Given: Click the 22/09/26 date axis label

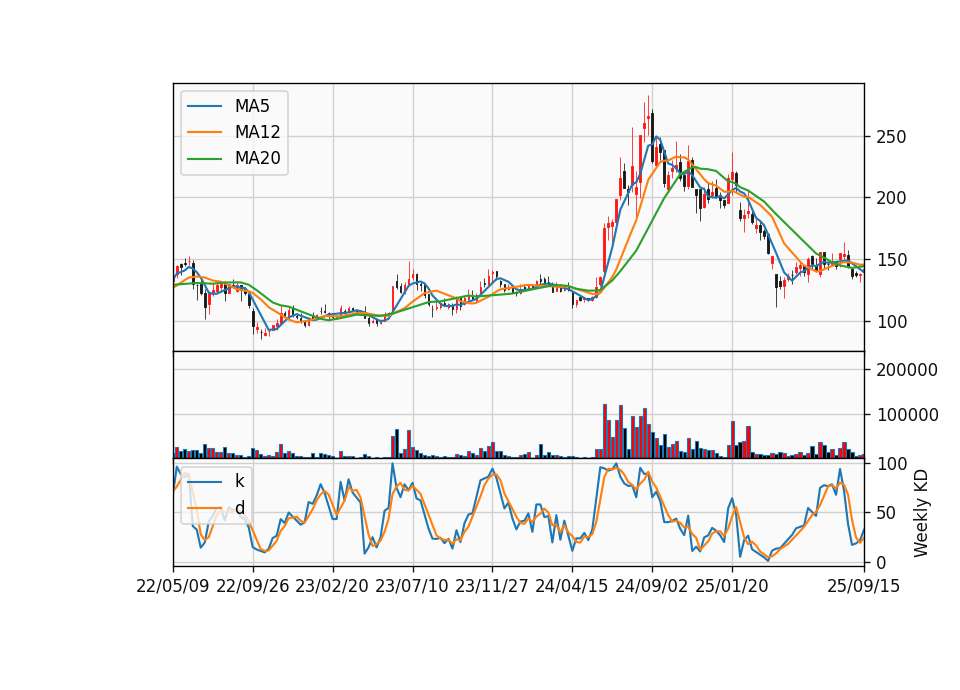Looking at the screenshot, I should (253, 586).
